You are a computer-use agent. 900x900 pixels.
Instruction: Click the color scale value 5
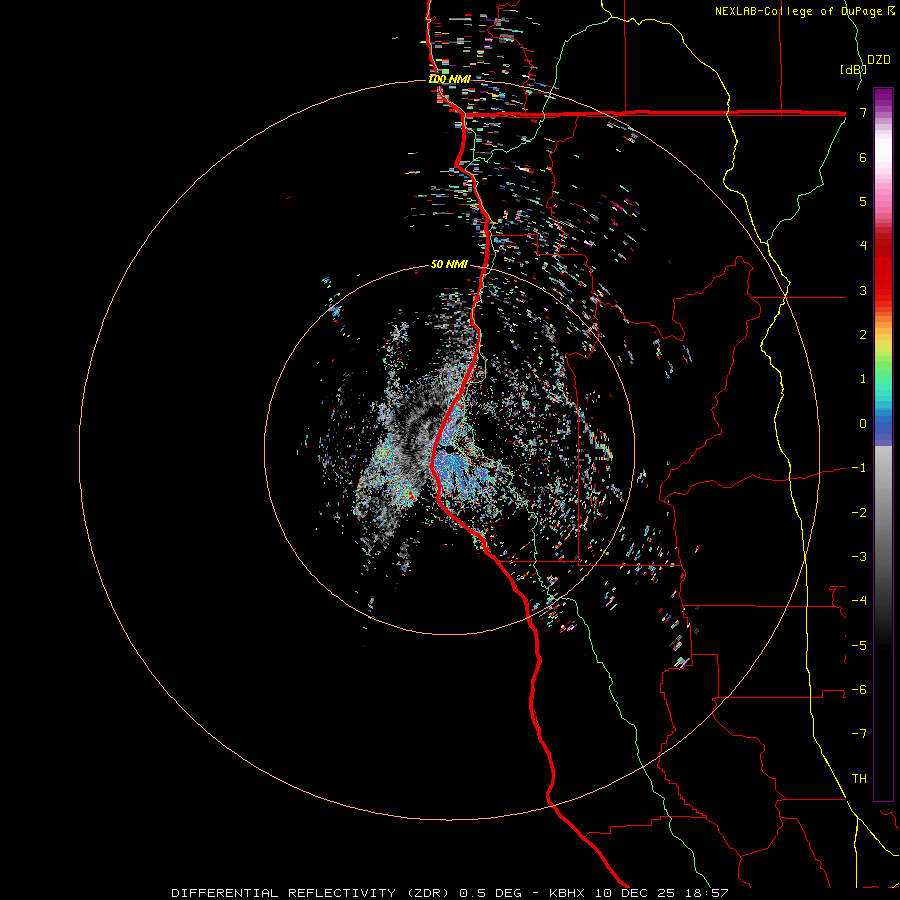coord(863,201)
